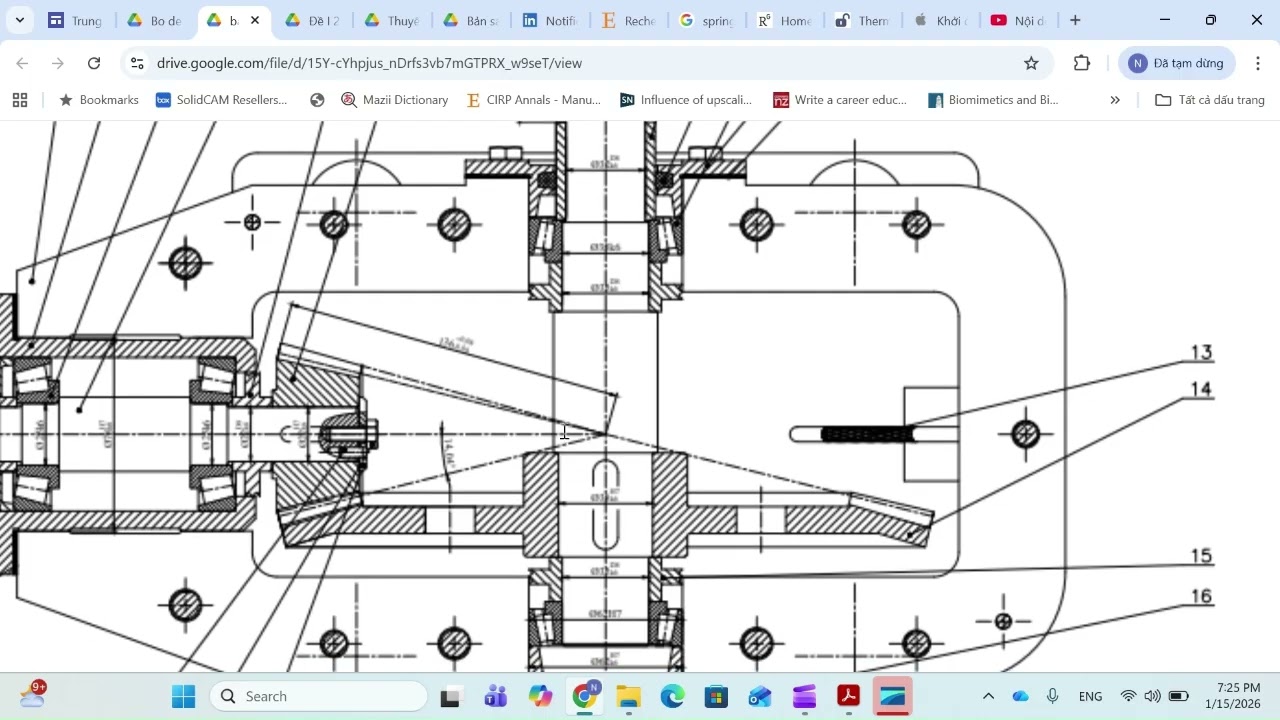Viewport: 1280px width, 720px height.
Task: Click the microphone icon in system tray
Action: pos(1053,696)
